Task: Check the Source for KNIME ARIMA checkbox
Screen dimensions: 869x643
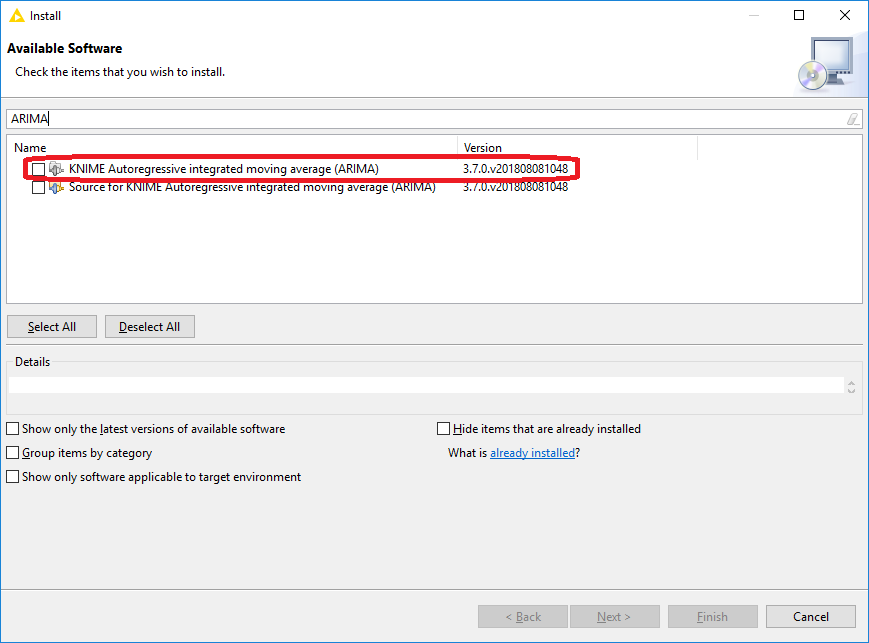Action: 38,188
